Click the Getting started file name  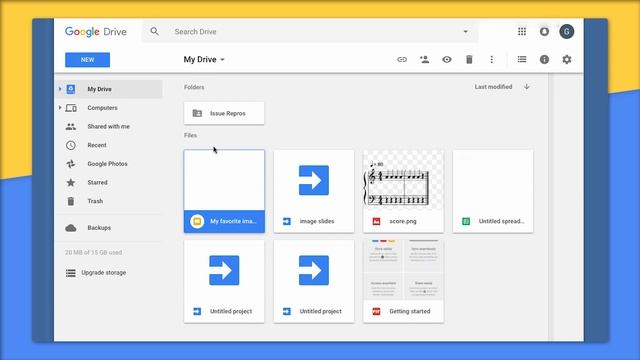[410, 311]
